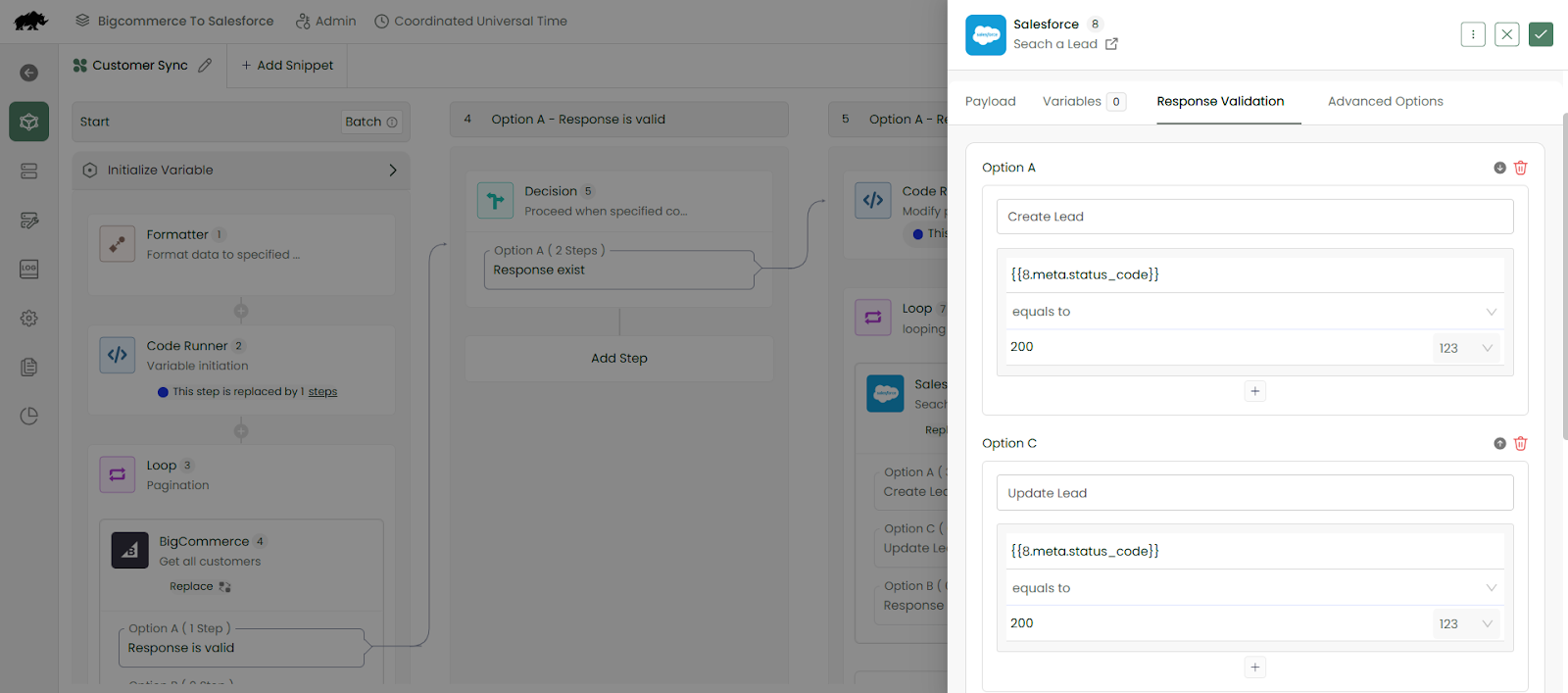Move Option A down with arrow icon

pyautogui.click(x=1499, y=168)
